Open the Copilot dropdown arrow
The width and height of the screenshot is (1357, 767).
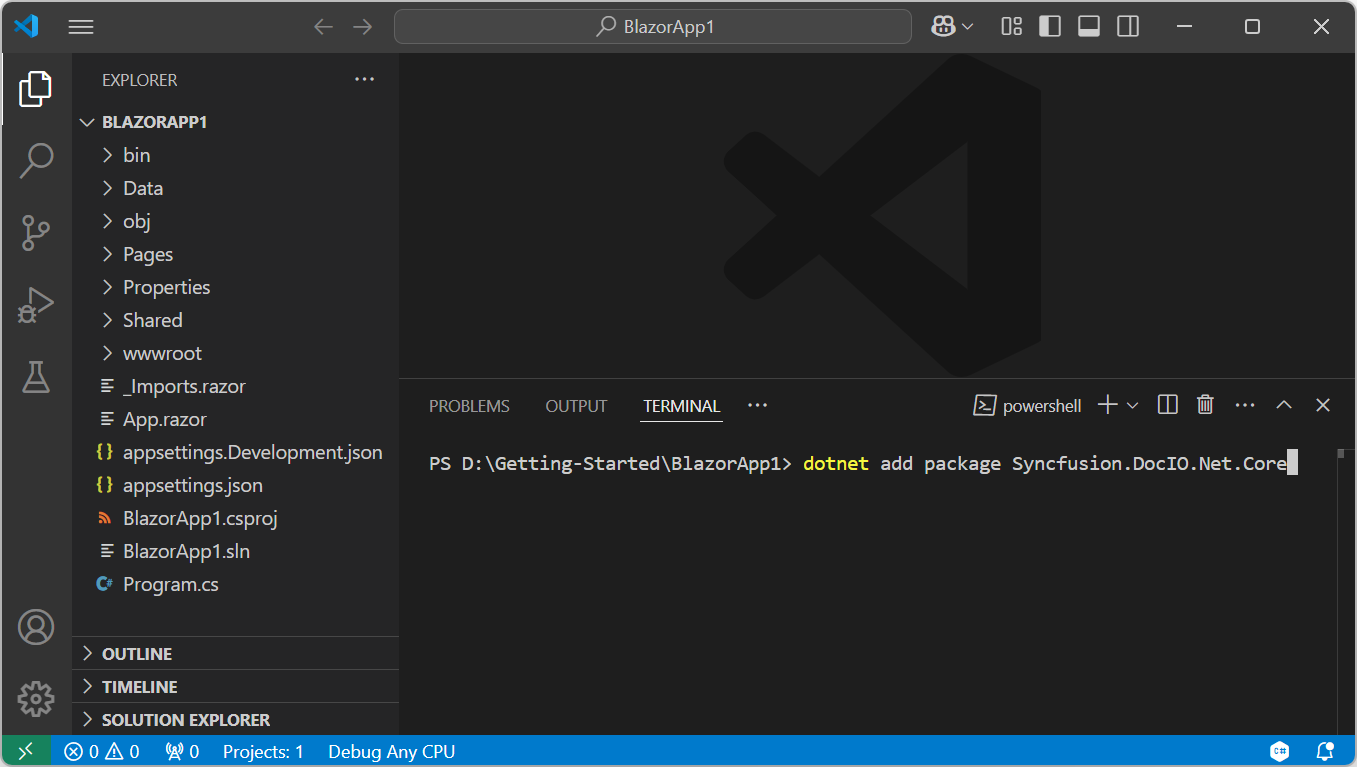967,27
